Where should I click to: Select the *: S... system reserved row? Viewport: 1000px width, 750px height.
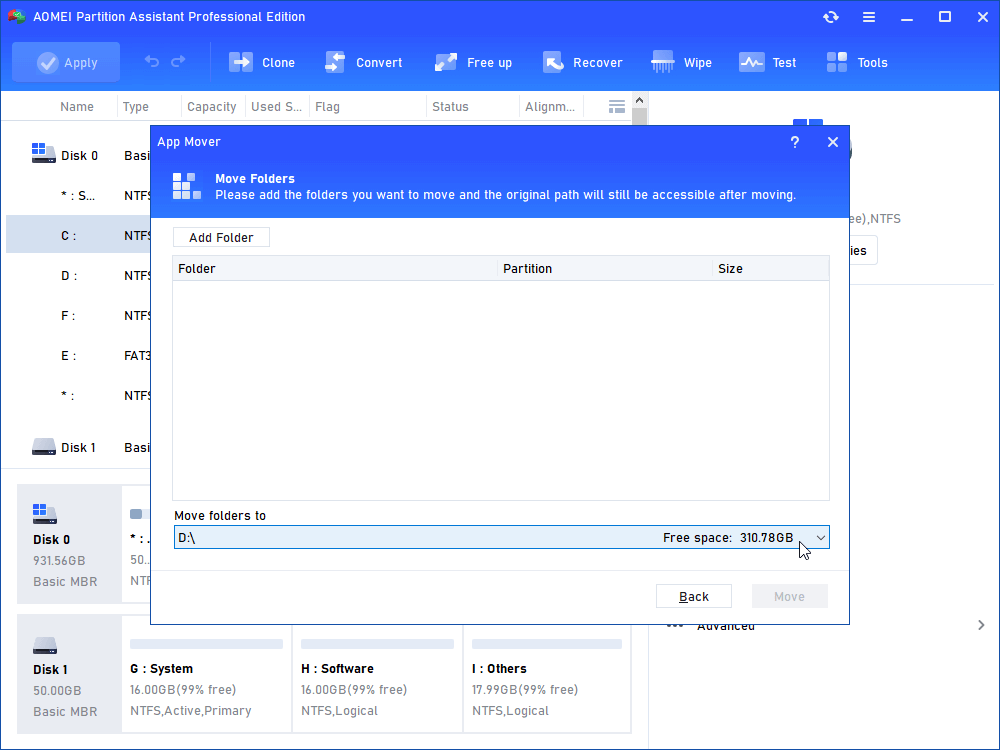click(x=78, y=196)
